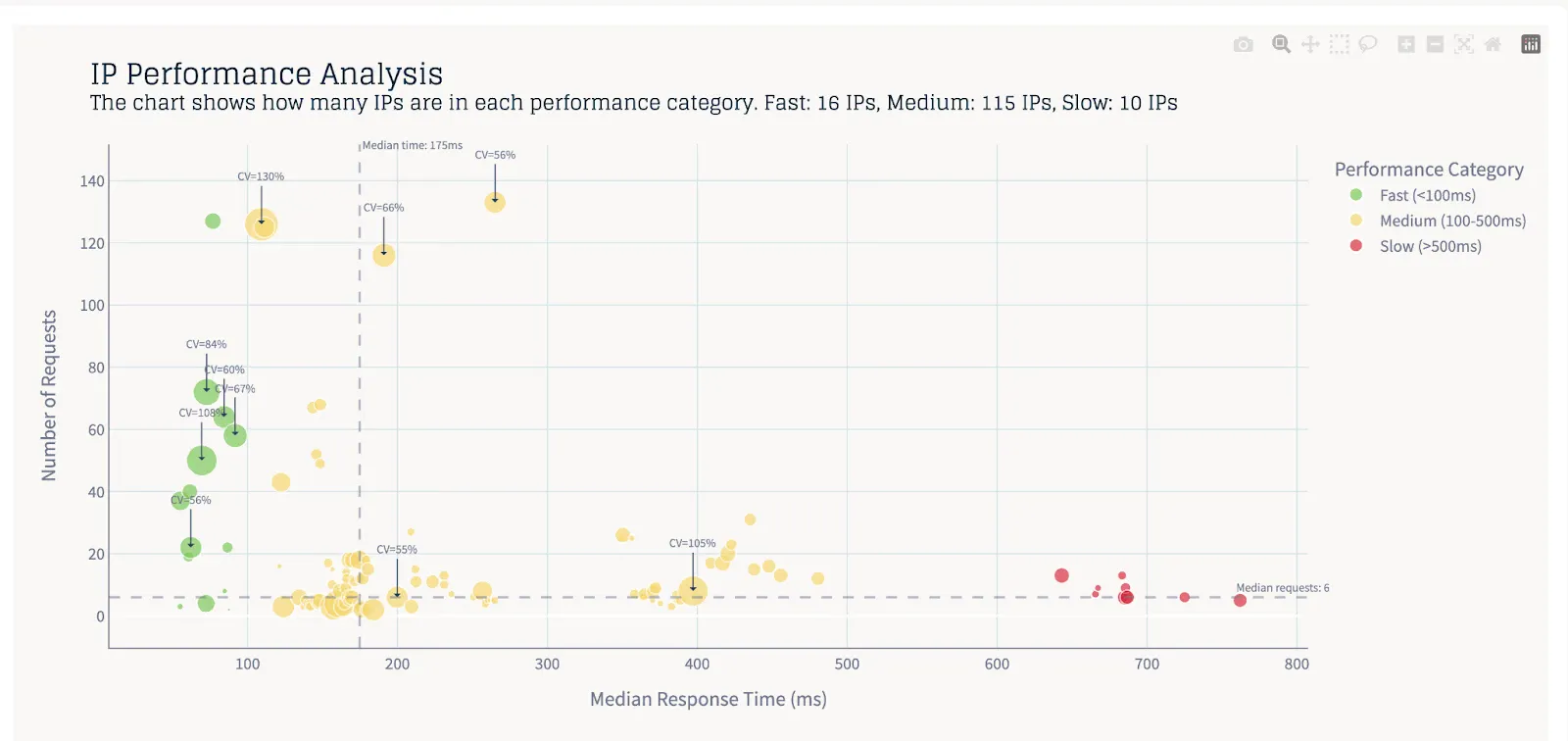The image size is (1568, 741).
Task: Toggle Medium (100-500ms) legend entry
Action: [x=1439, y=221]
